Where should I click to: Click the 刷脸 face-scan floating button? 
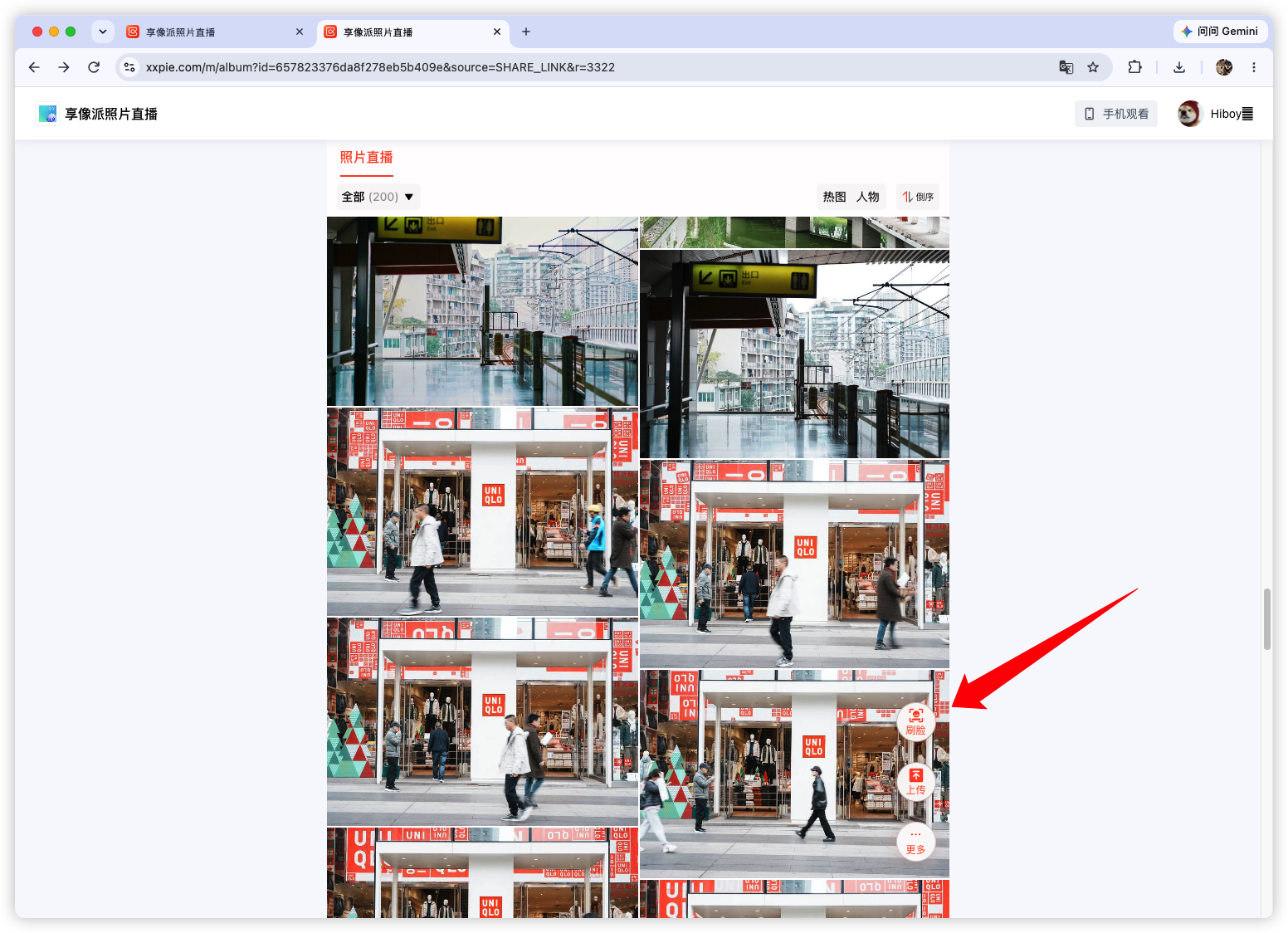pyautogui.click(x=916, y=721)
